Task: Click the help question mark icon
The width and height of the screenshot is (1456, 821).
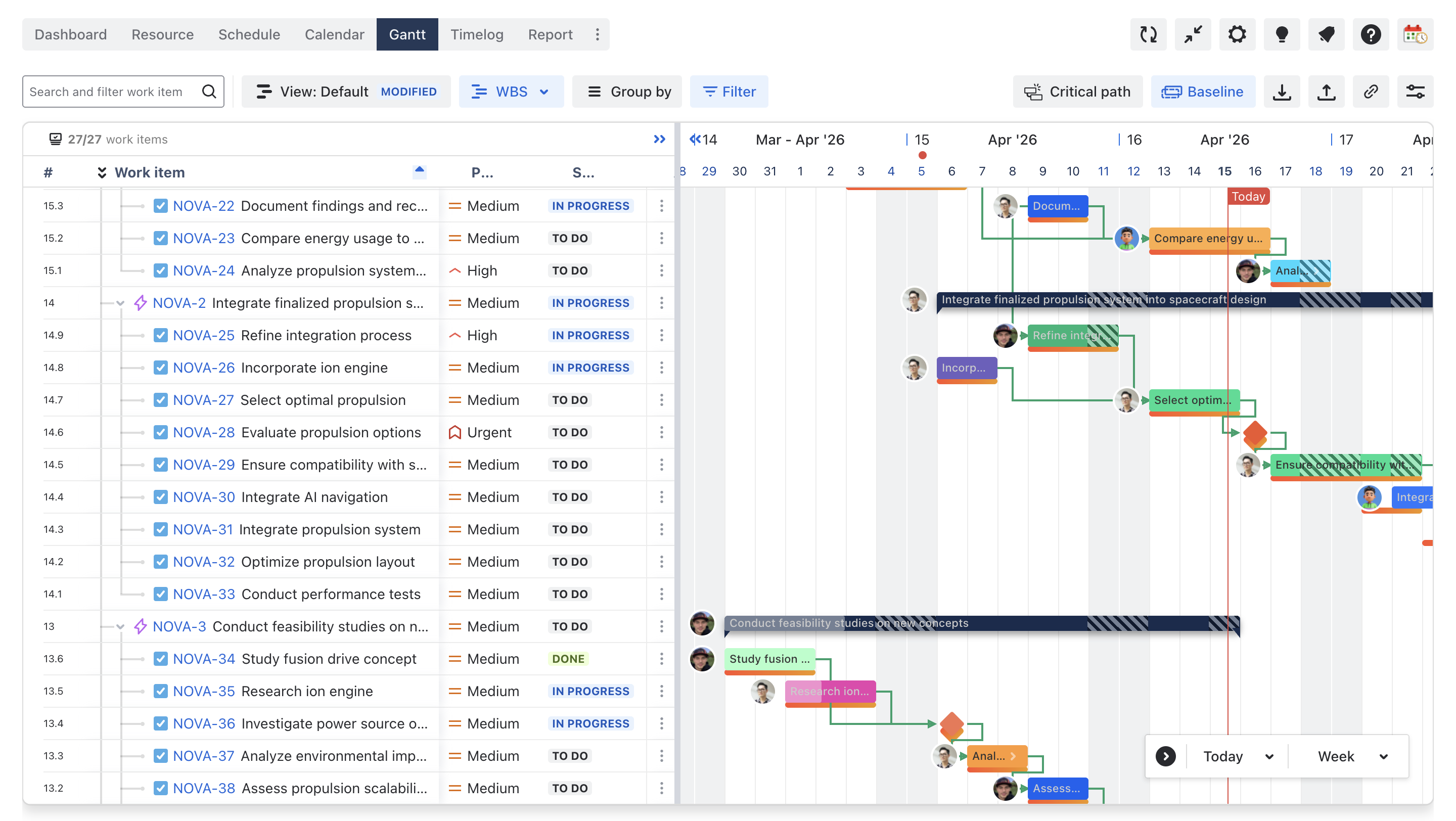Action: point(1371,34)
